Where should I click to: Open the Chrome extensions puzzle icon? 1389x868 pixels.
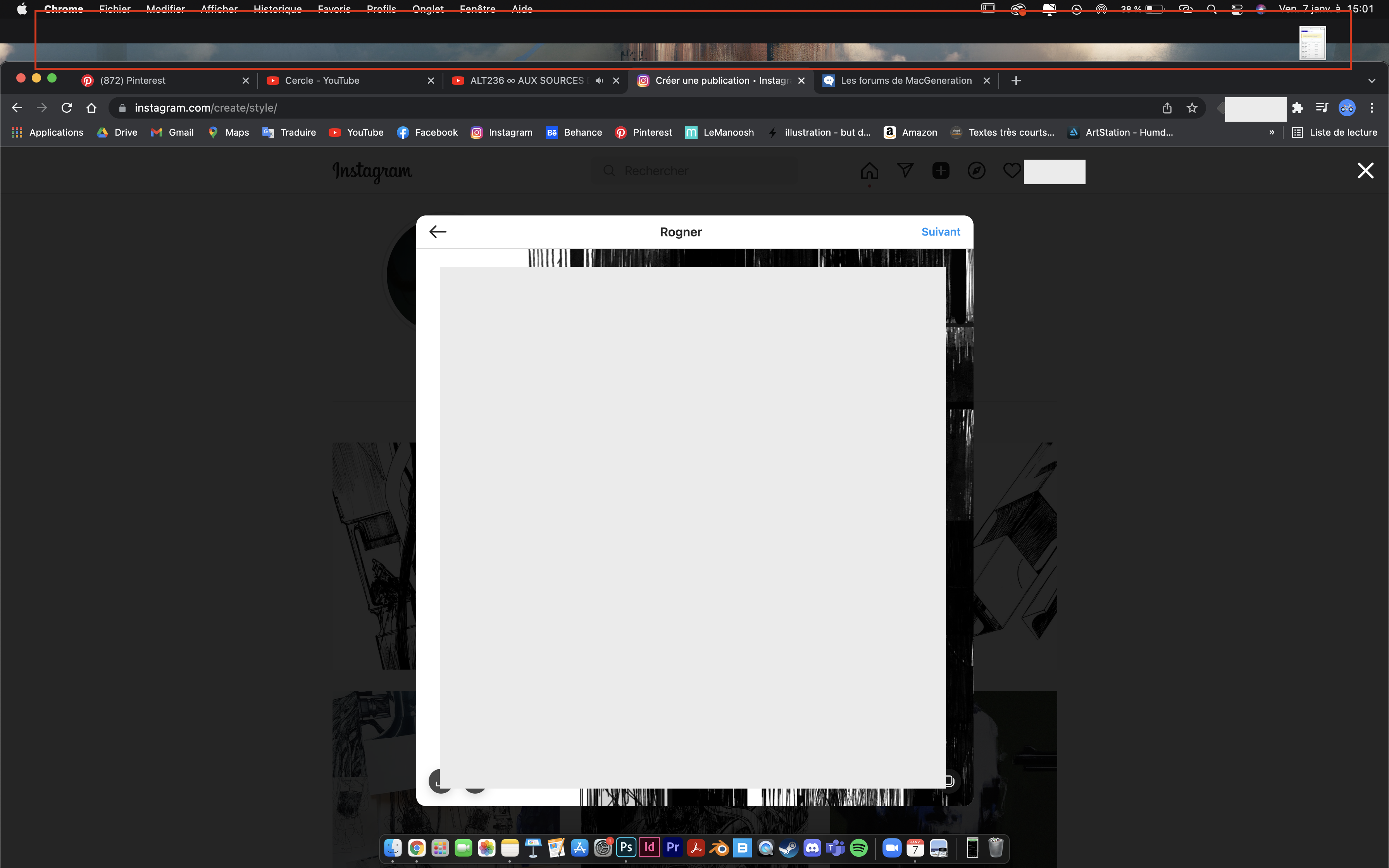(1297, 107)
